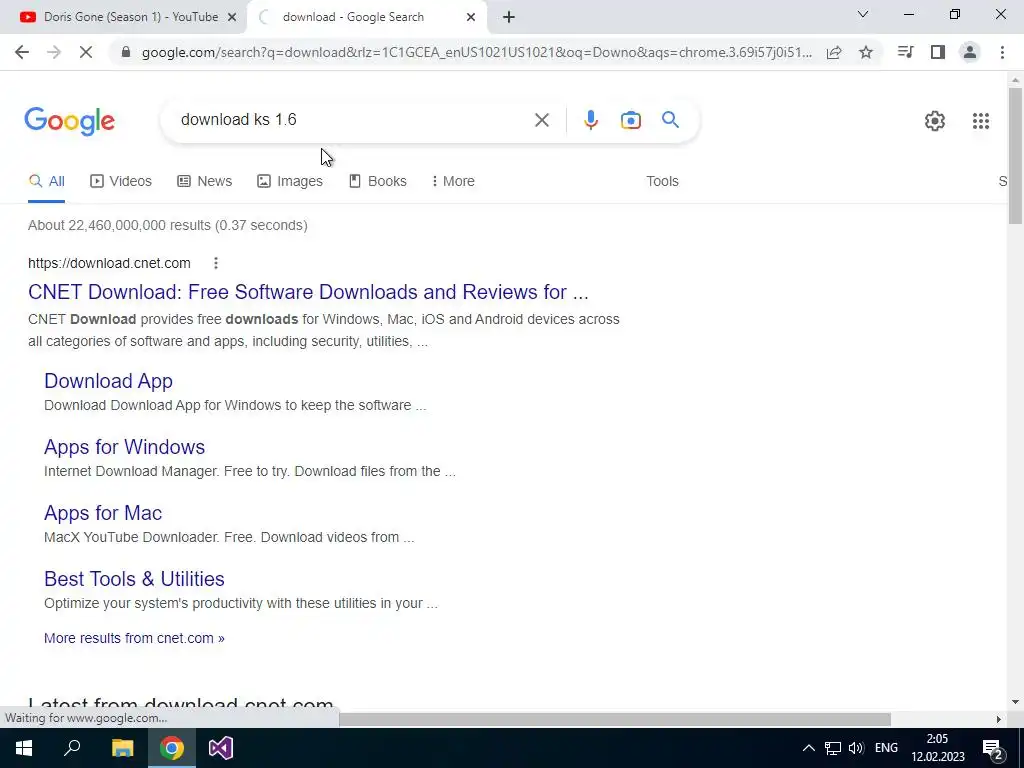The image size is (1024, 768).
Task: Click the scroll right arrow
Action: pos(999,719)
